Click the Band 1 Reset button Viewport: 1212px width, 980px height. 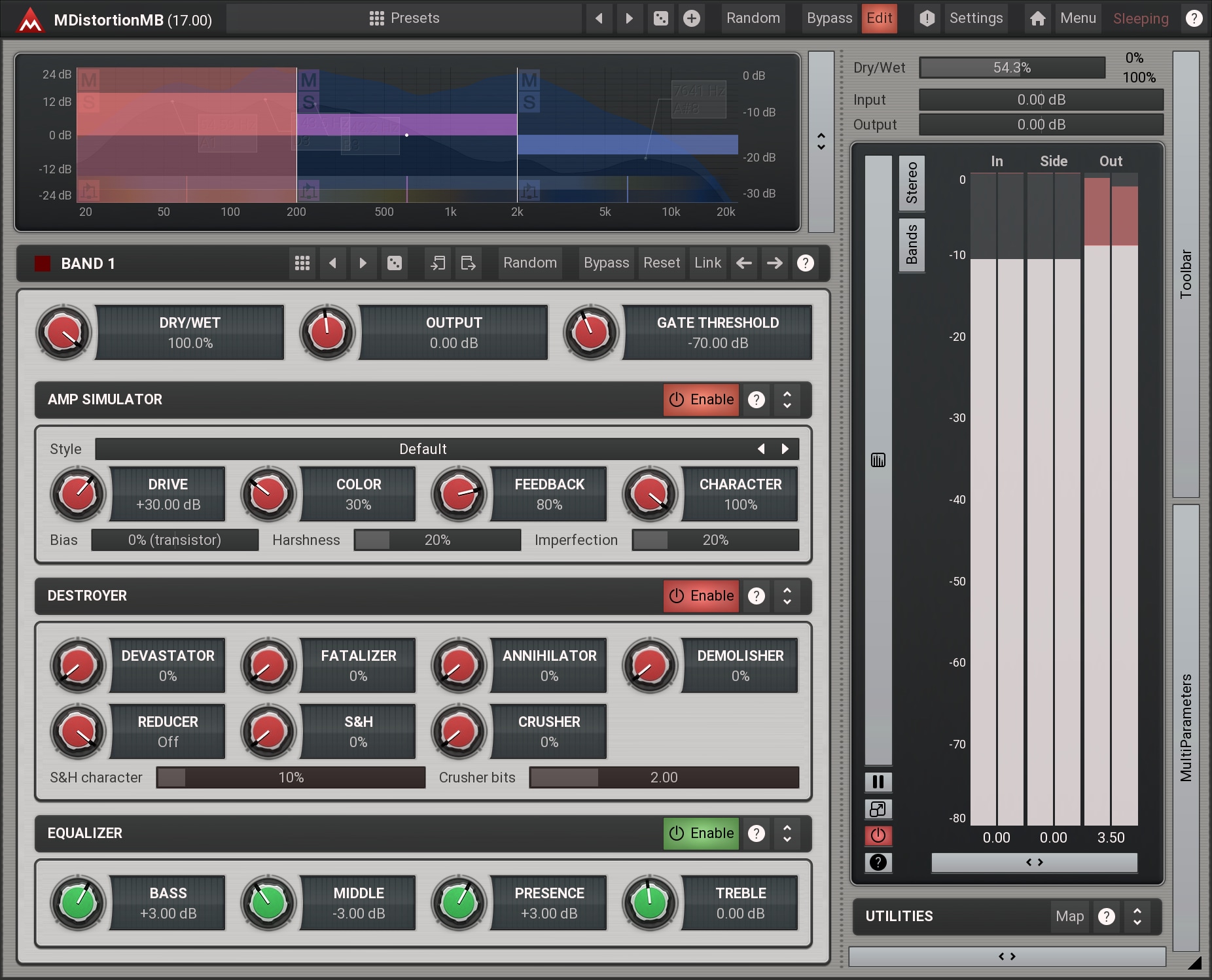pyautogui.click(x=661, y=263)
